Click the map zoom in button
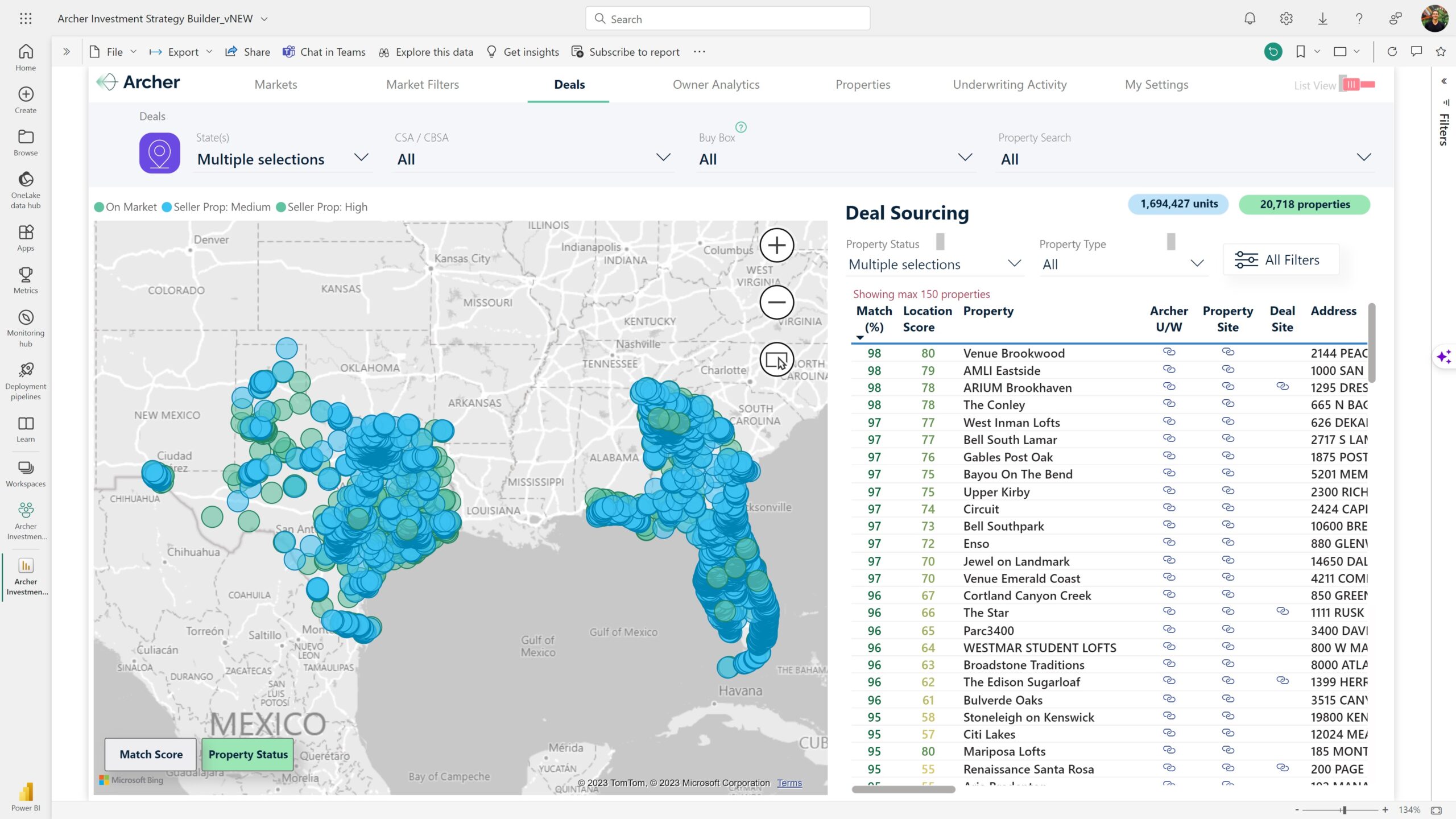1456x819 pixels. 776,245
